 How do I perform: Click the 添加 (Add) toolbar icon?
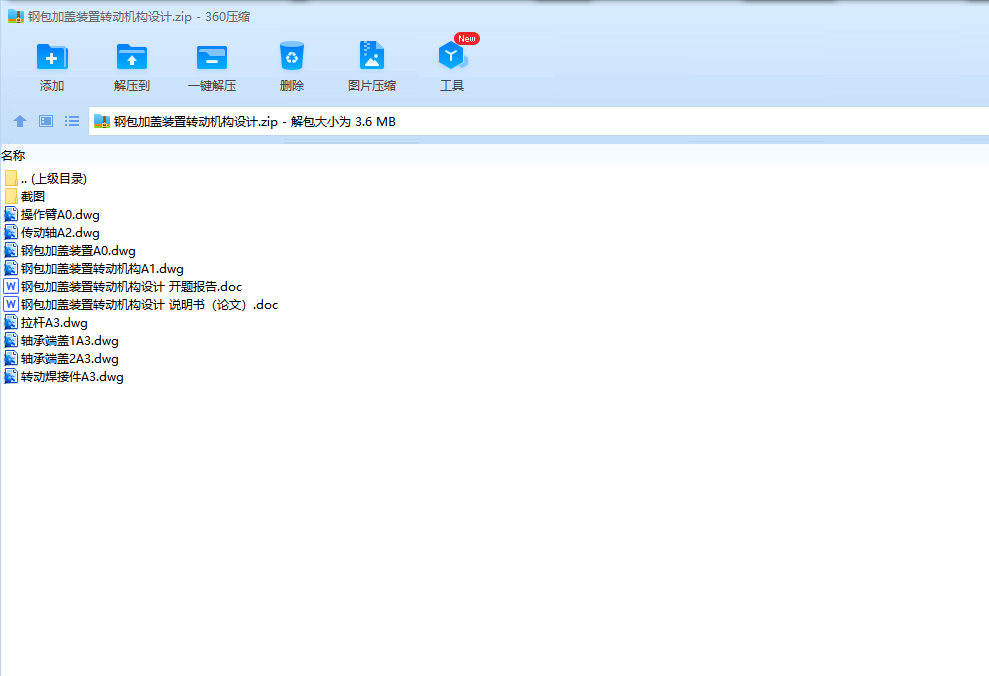[x=52, y=57]
